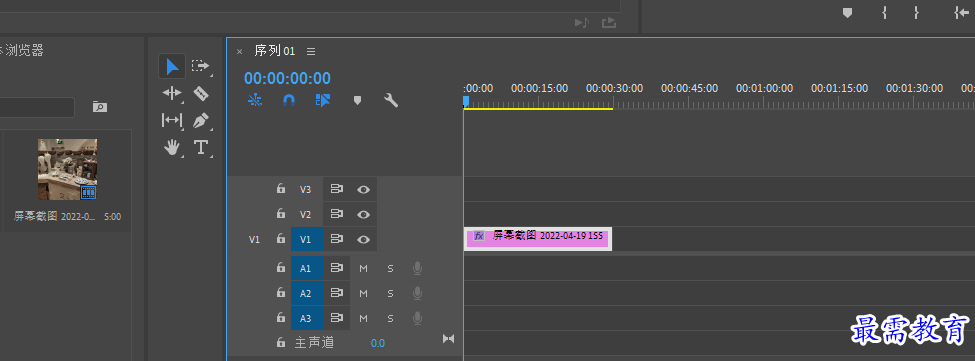Screen dimensions: 975x361
Task: Mute track A2
Action: click(x=364, y=293)
